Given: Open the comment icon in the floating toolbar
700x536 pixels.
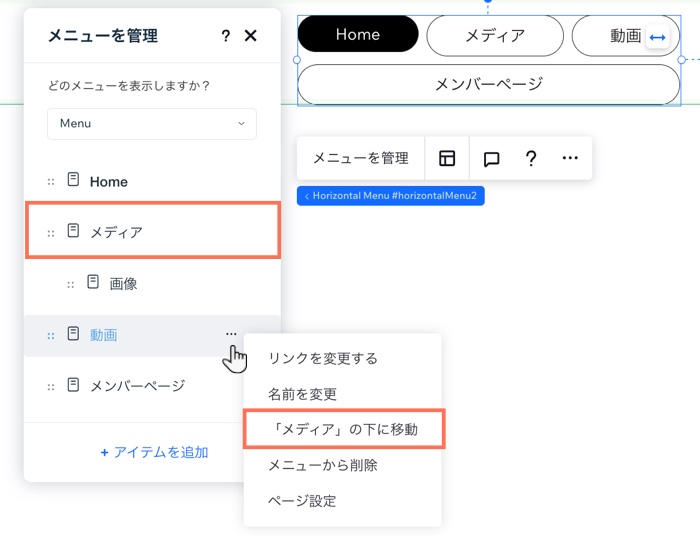Looking at the screenshot, I should click(491, 159).
